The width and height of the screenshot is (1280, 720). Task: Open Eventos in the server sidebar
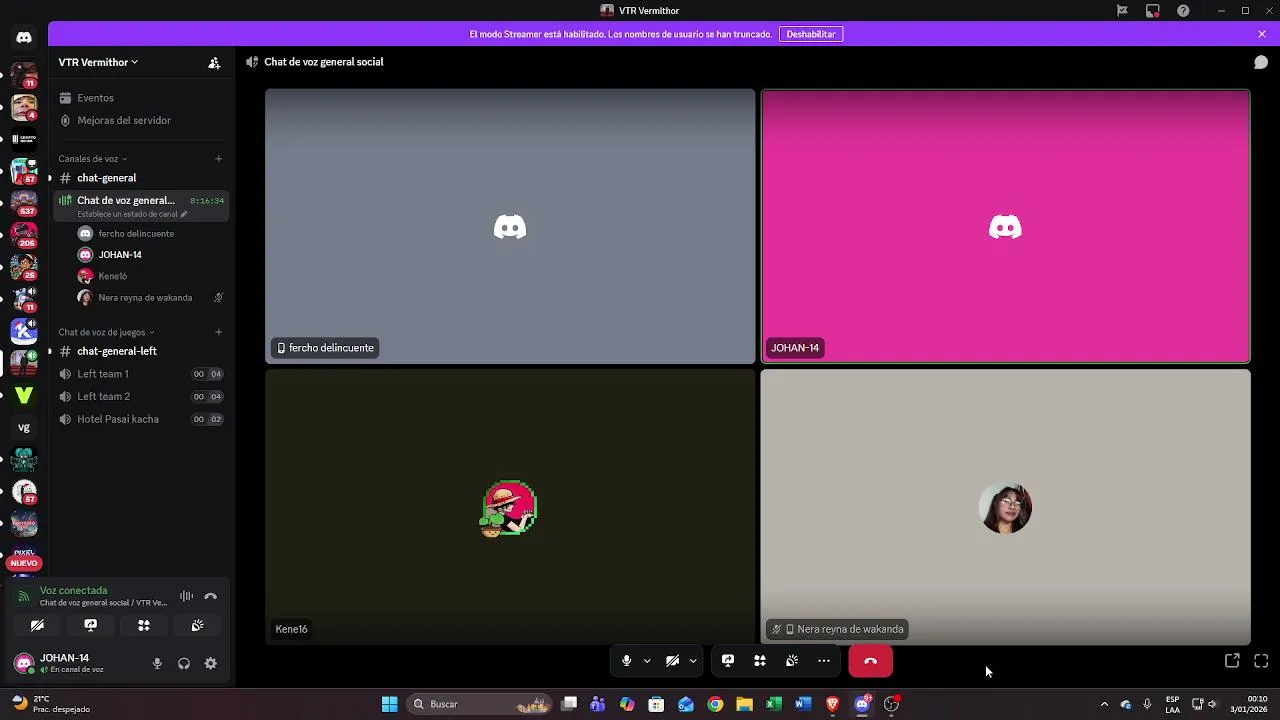click(140, 98)
